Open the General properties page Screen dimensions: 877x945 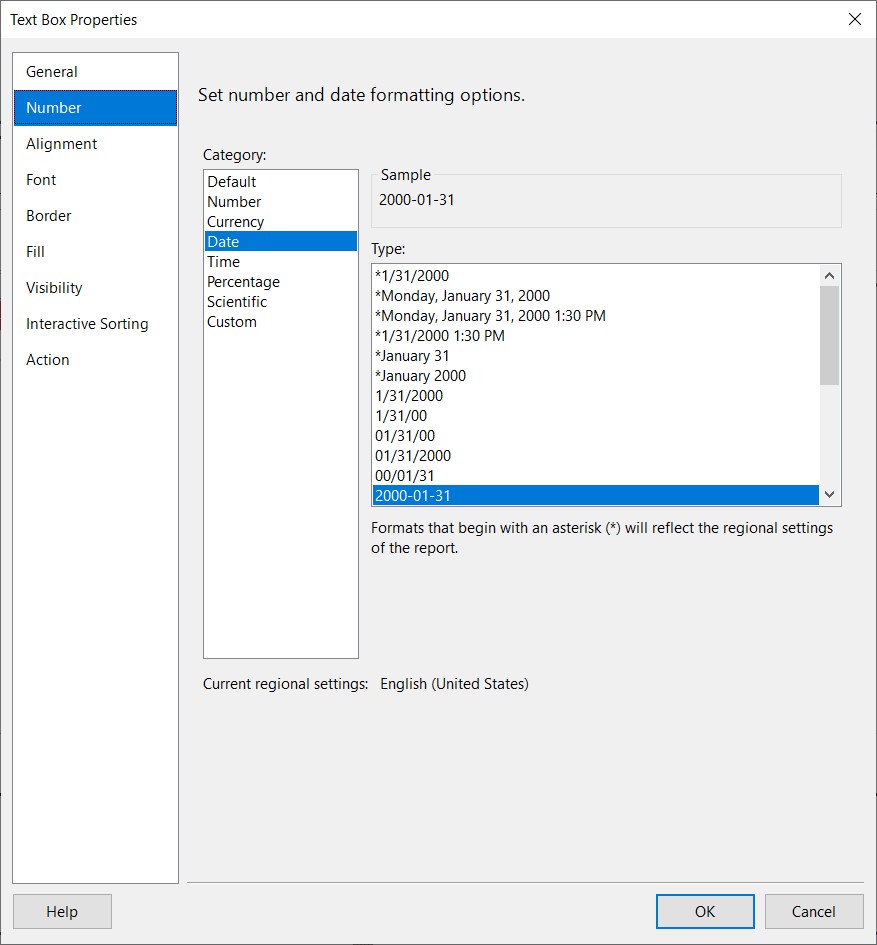coord(95,72)
